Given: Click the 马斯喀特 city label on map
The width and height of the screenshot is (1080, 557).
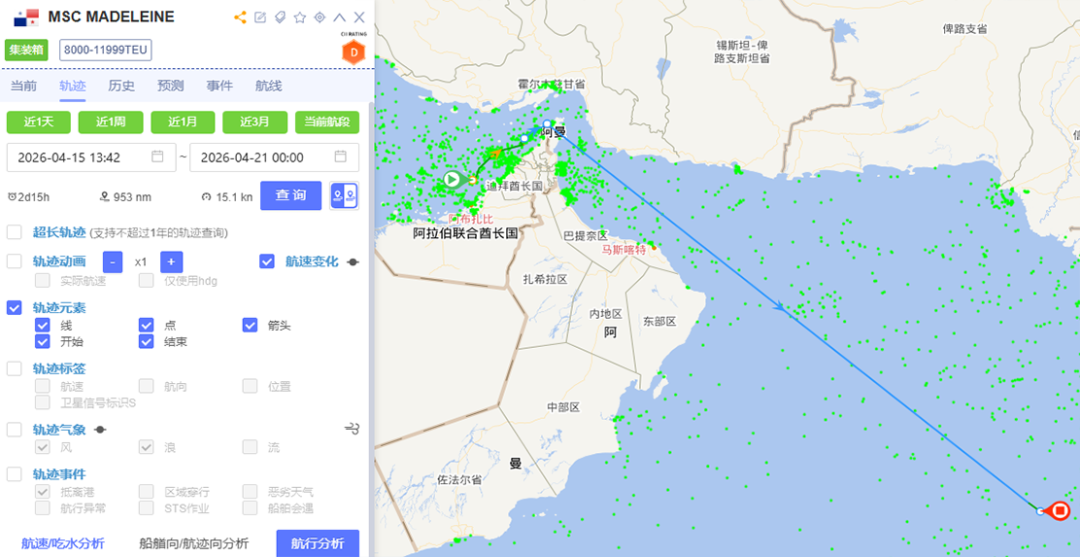Looking at the screenshot, I should 624,250.
